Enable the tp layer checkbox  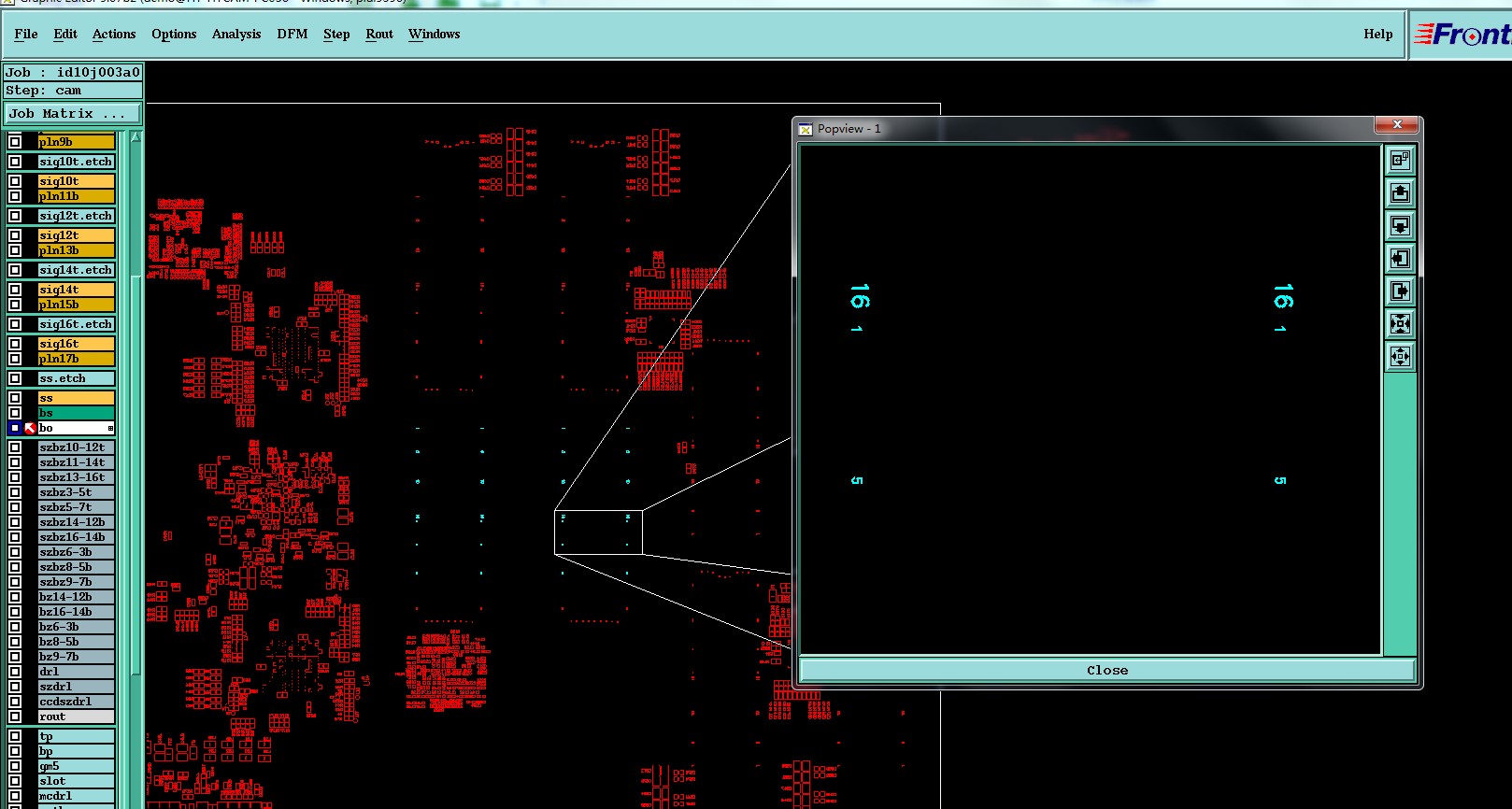pyautogui.click(x=15, y=736)
